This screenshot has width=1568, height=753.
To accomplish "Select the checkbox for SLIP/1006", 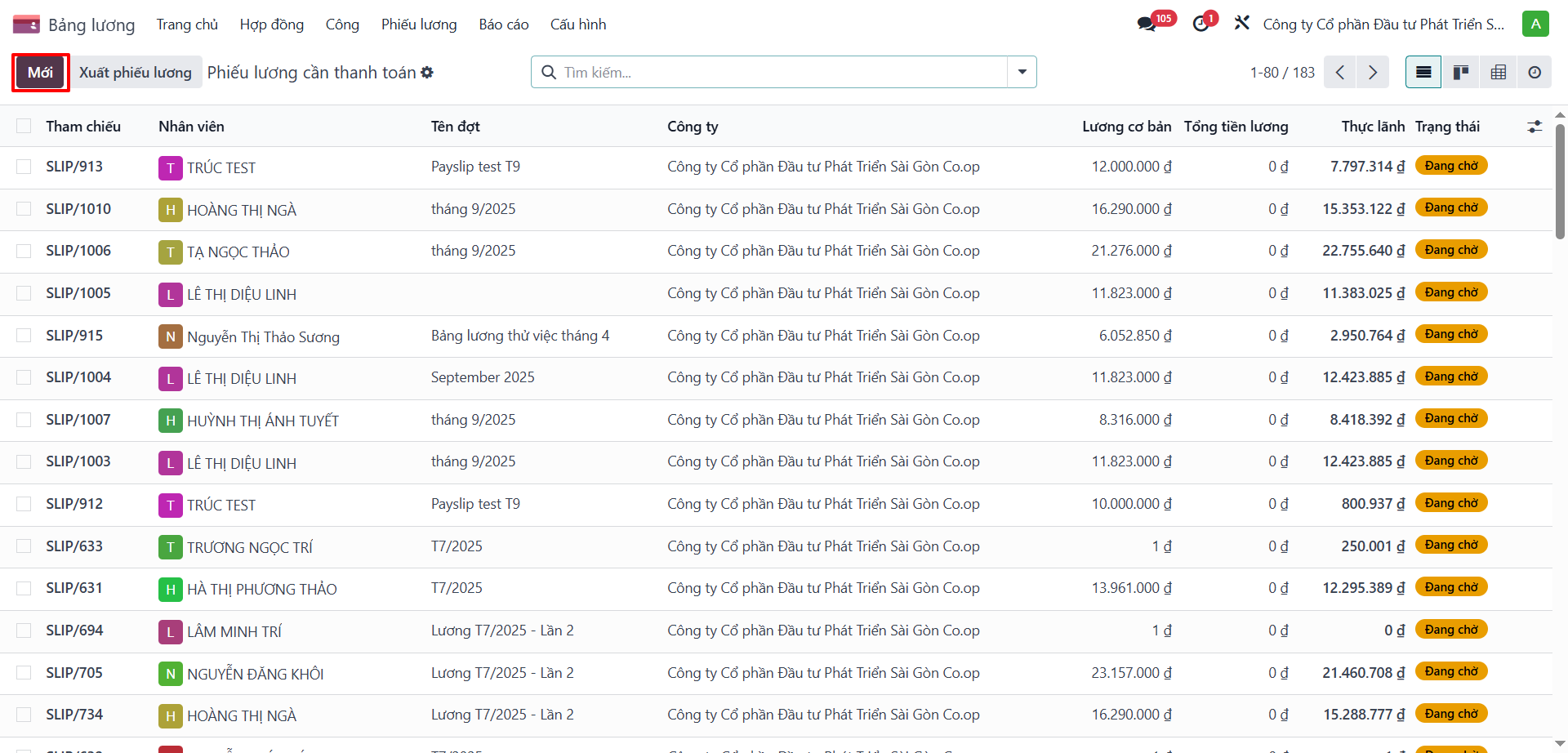I will [24, 251].
